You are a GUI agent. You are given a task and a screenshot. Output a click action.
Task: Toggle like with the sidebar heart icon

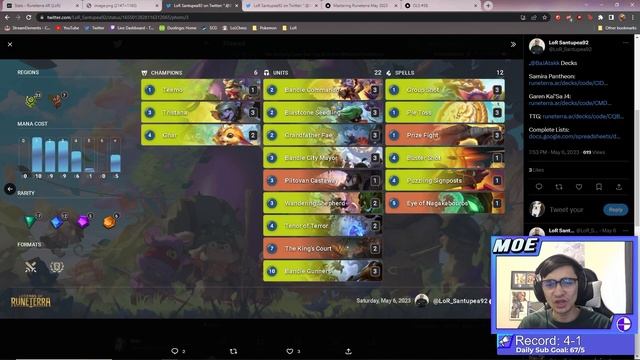(579, 187)
